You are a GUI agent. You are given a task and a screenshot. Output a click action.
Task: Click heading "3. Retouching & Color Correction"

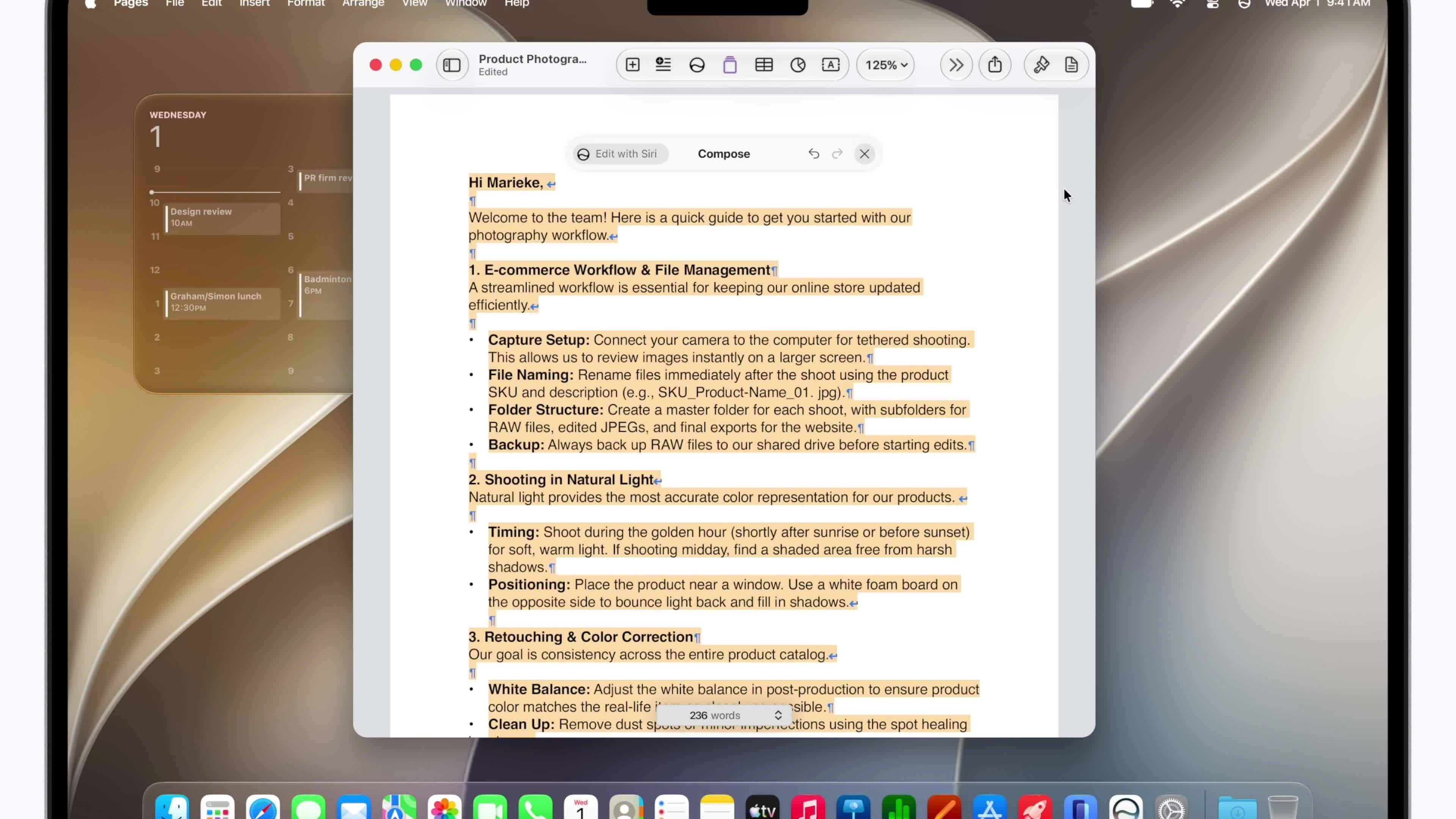(x=581, y=637)
